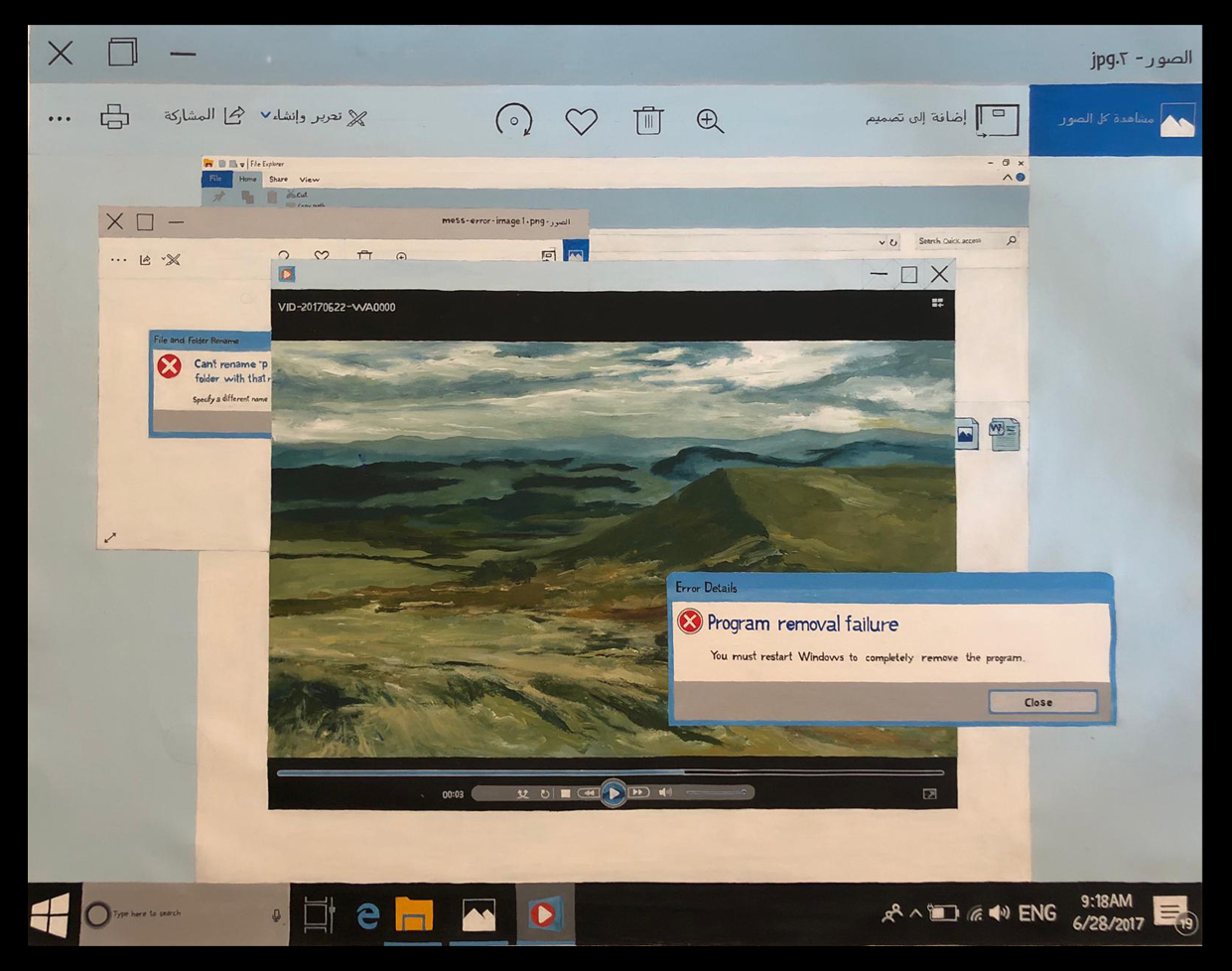Switch to the Home tab in File Explorer
Image resolution: width=1232 pixels, height=971 pixels.
click(247, 179)
